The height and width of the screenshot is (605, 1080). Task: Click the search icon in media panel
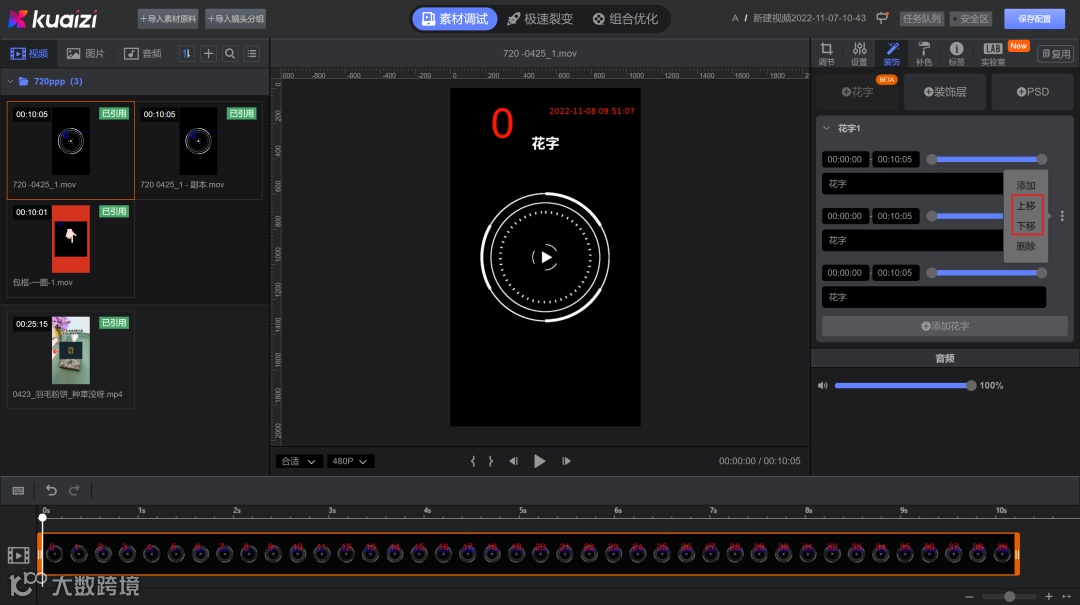click(230, 54)
